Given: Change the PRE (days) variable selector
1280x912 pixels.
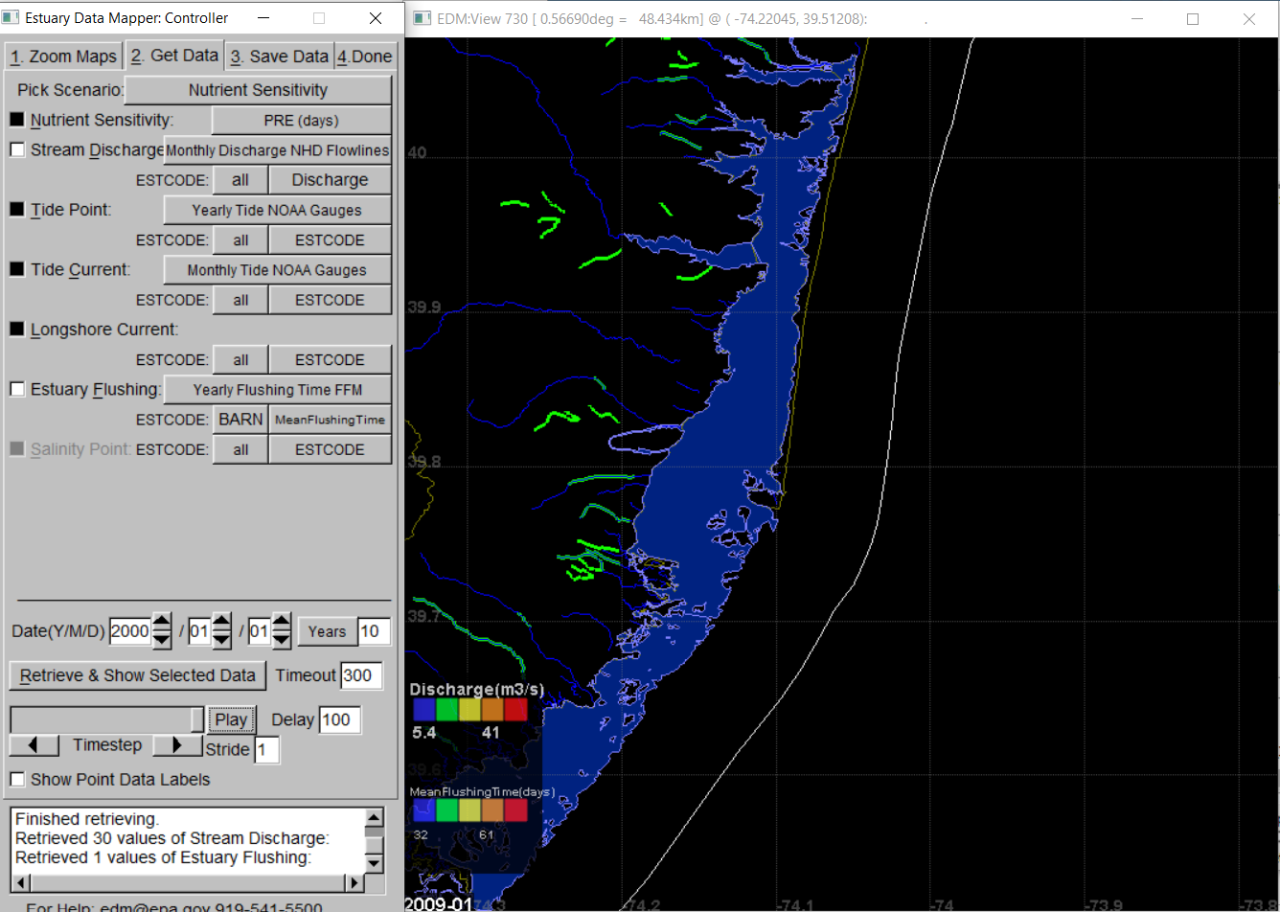Looking at the screenshot, I should click(301, 120).
